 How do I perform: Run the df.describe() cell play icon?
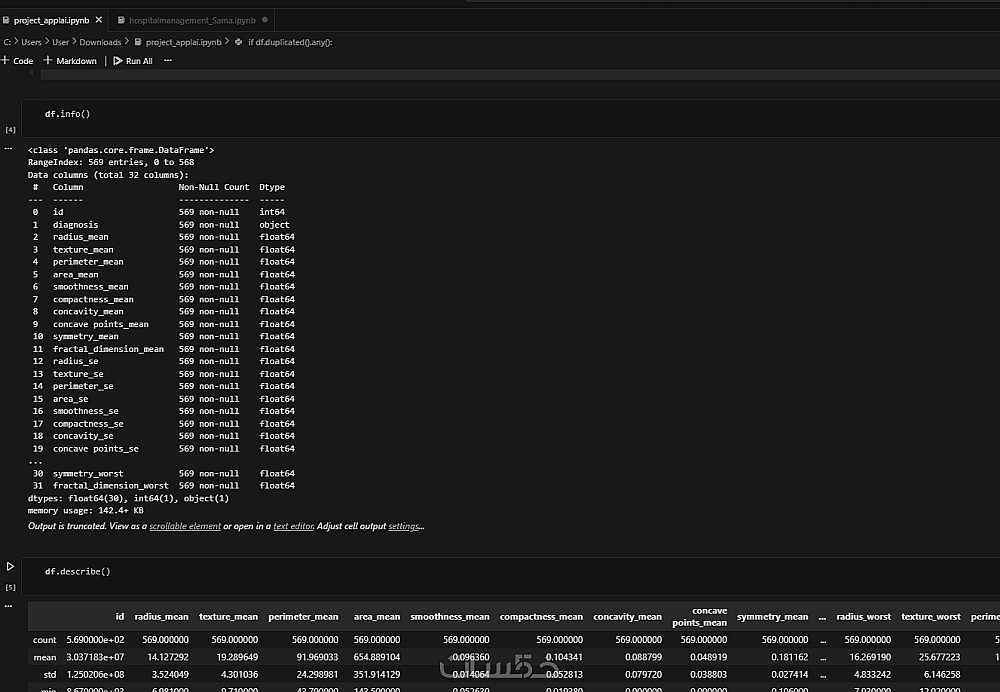[10, 566]
